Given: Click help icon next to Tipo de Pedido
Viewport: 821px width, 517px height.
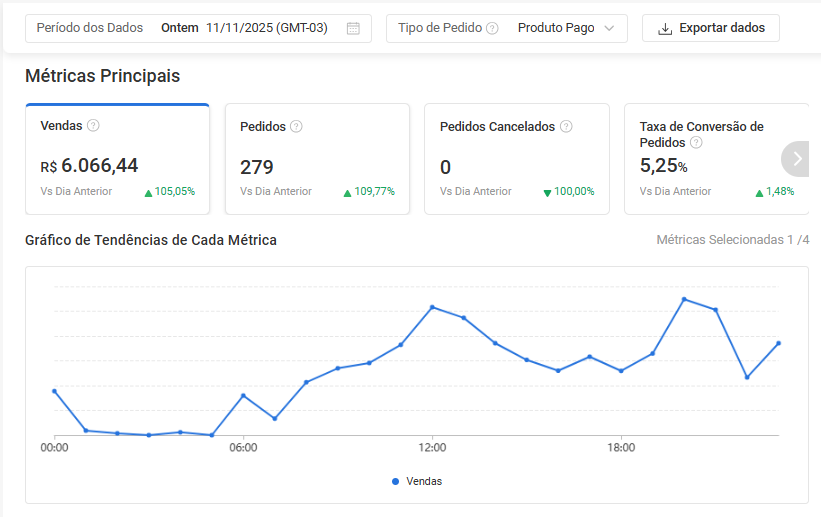Looking at the screenshot, I should (492, 28).
